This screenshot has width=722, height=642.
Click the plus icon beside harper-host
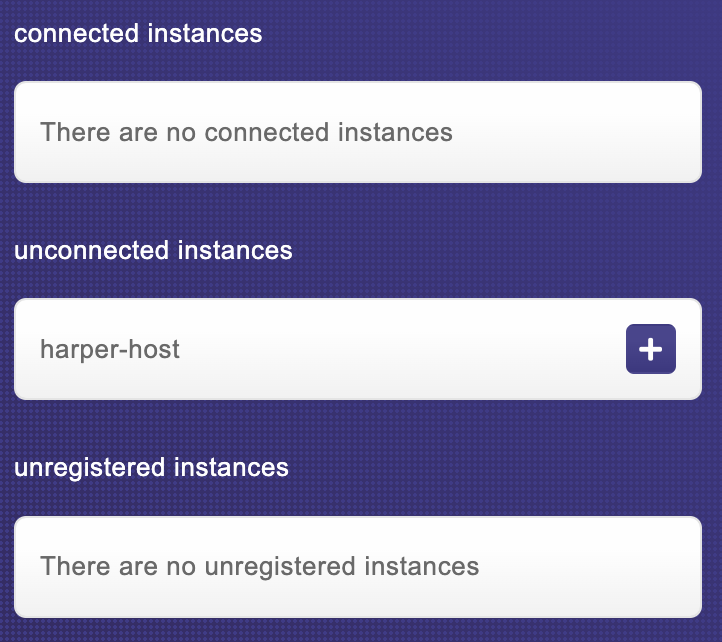(x=651, y=349)
